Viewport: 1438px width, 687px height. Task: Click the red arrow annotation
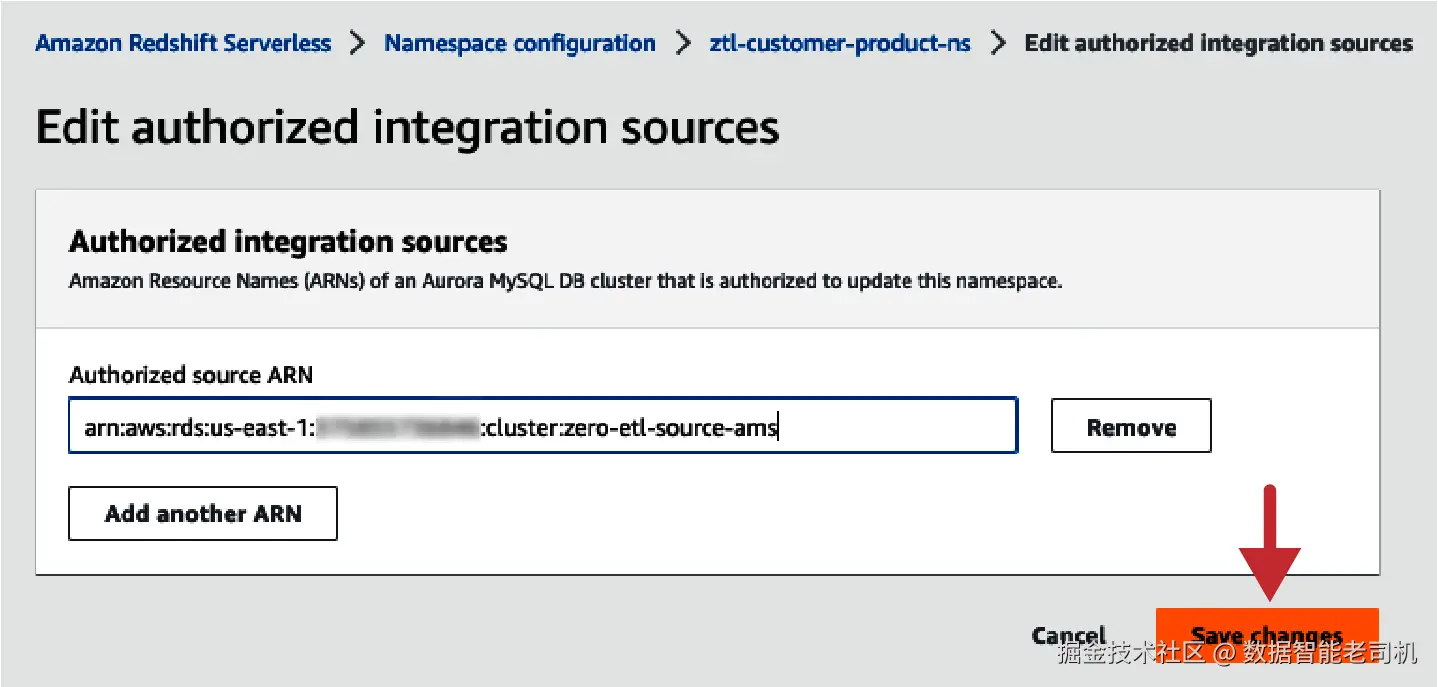1269,544
